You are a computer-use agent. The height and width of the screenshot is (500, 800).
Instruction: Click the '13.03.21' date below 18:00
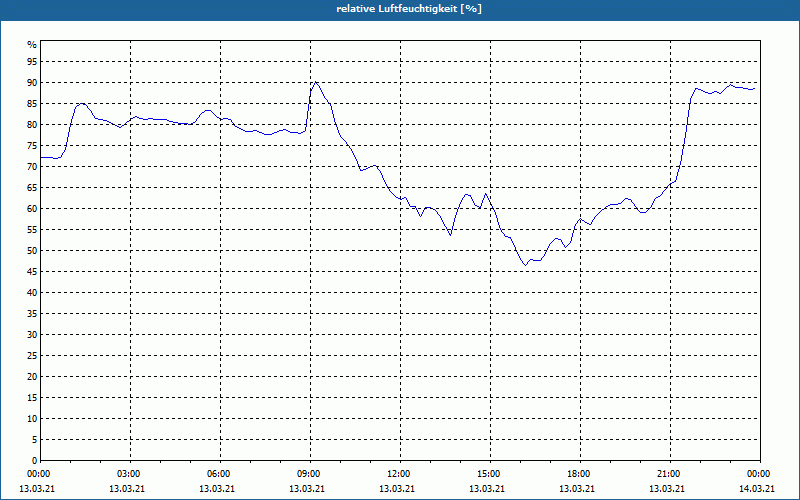[577, 488]
